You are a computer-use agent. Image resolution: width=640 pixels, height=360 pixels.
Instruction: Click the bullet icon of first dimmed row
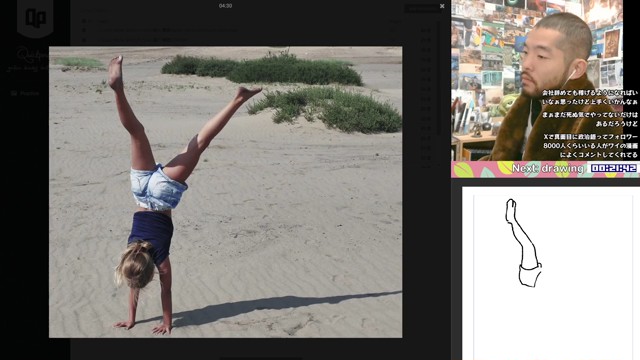tap(84, 21)
